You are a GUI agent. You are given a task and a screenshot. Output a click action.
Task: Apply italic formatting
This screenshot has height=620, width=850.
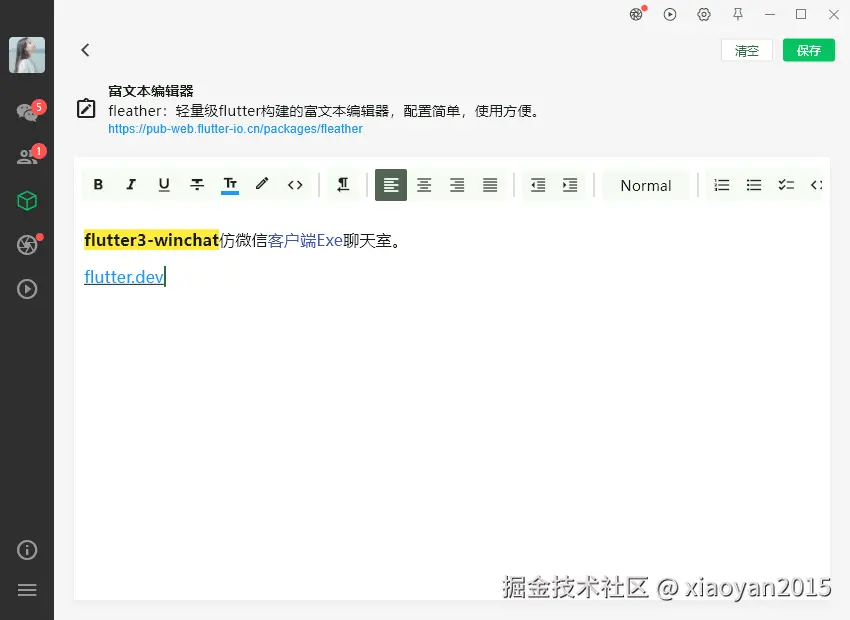[131, 184]
